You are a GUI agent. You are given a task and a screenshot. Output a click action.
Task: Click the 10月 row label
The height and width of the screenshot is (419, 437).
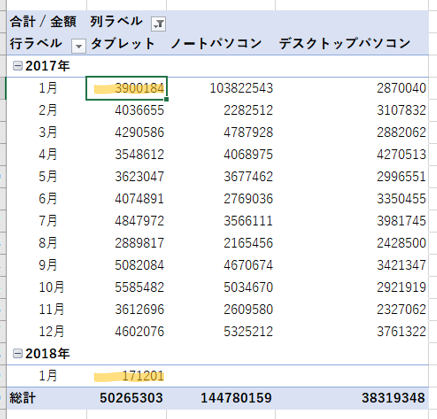click(x=51, y=287)
